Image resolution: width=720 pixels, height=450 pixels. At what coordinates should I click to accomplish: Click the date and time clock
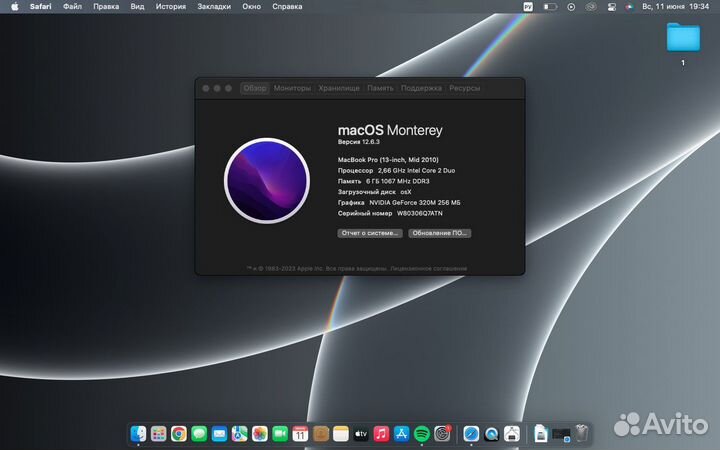tap(675, 6)
